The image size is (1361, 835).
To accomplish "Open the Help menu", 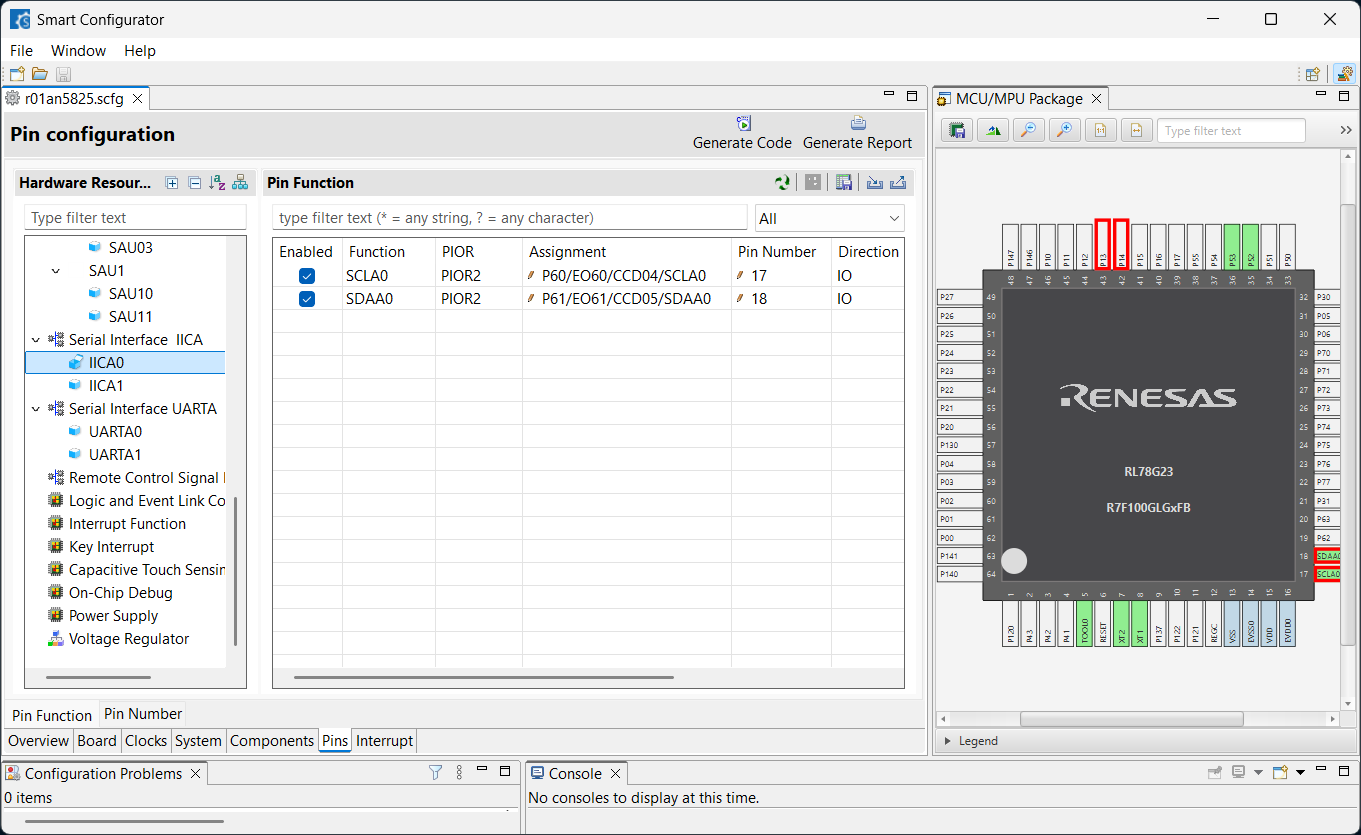I will coord(139,51).
